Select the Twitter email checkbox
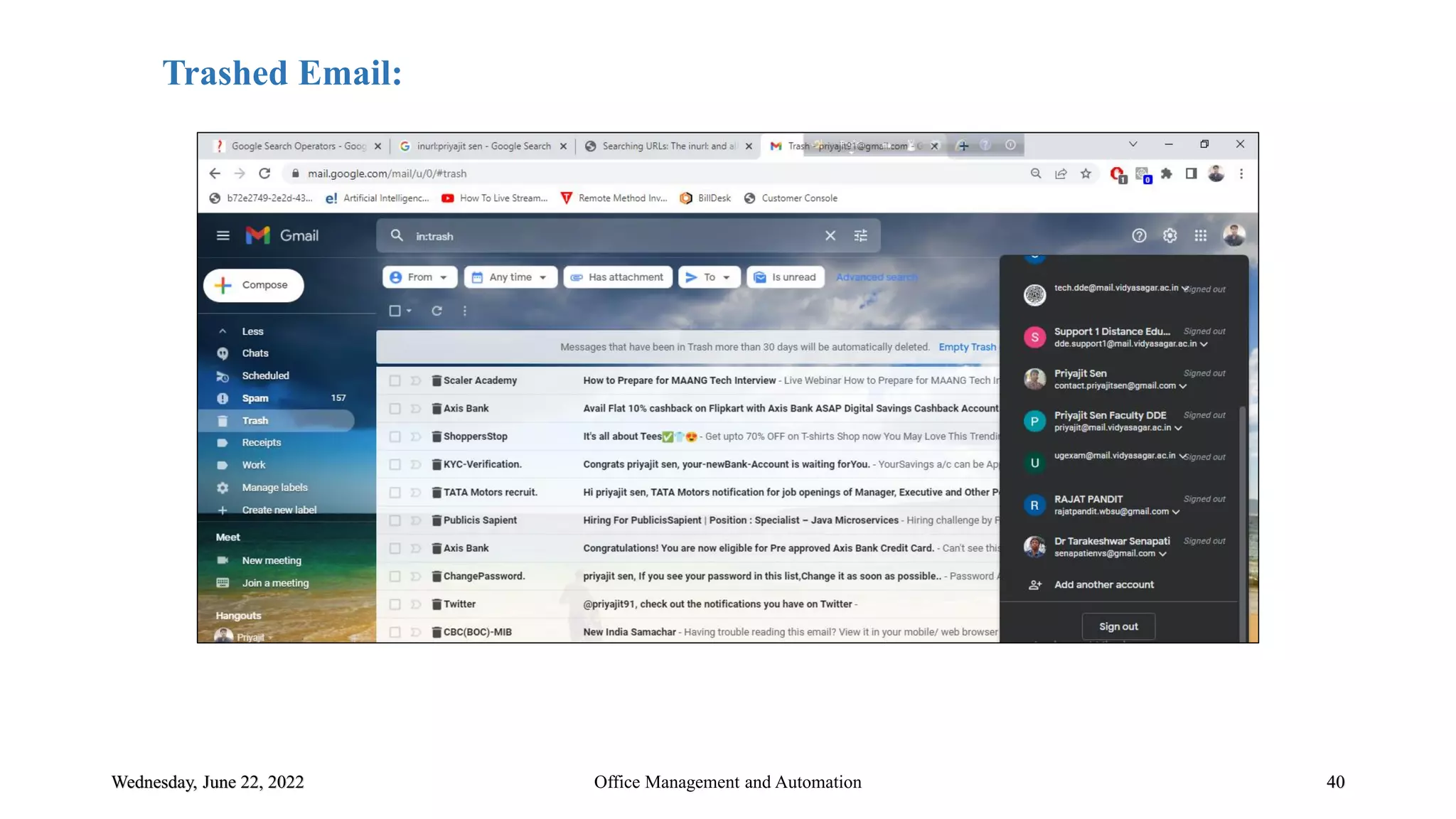Viewport: 1456px width, 819px height. coord(395,604)
